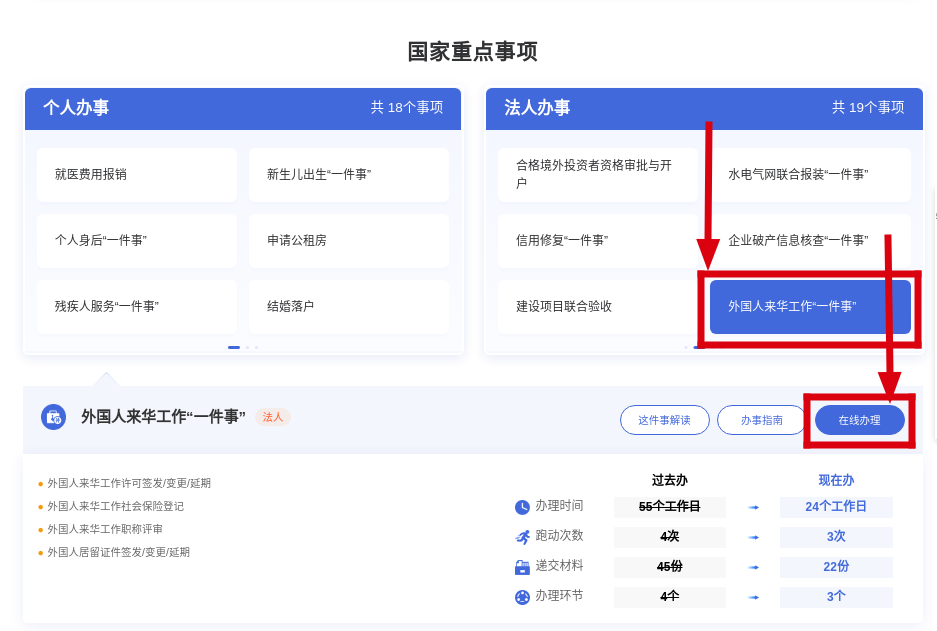Click the arrow icon in the 递交材料 row

tap(753, 567)
